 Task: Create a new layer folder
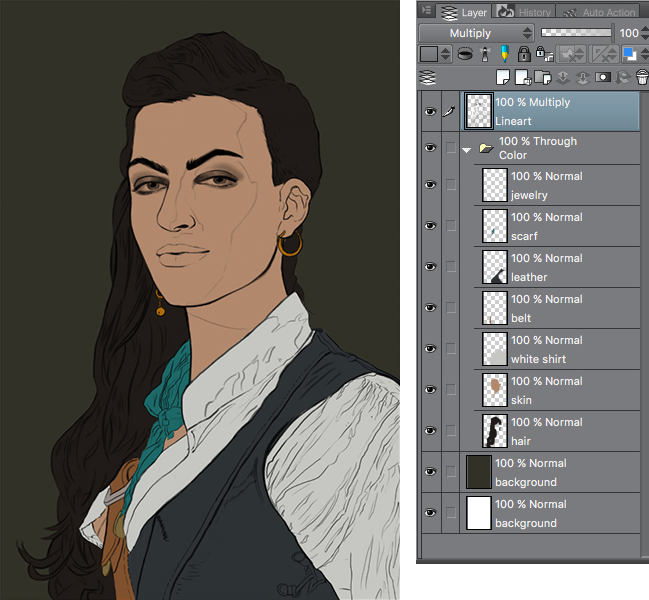point(541,77)
